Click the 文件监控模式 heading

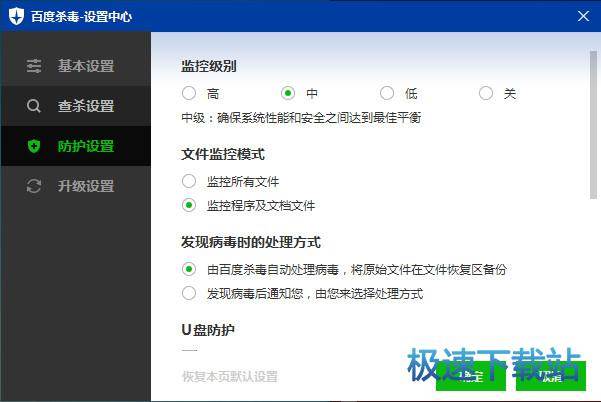point(223,154)
